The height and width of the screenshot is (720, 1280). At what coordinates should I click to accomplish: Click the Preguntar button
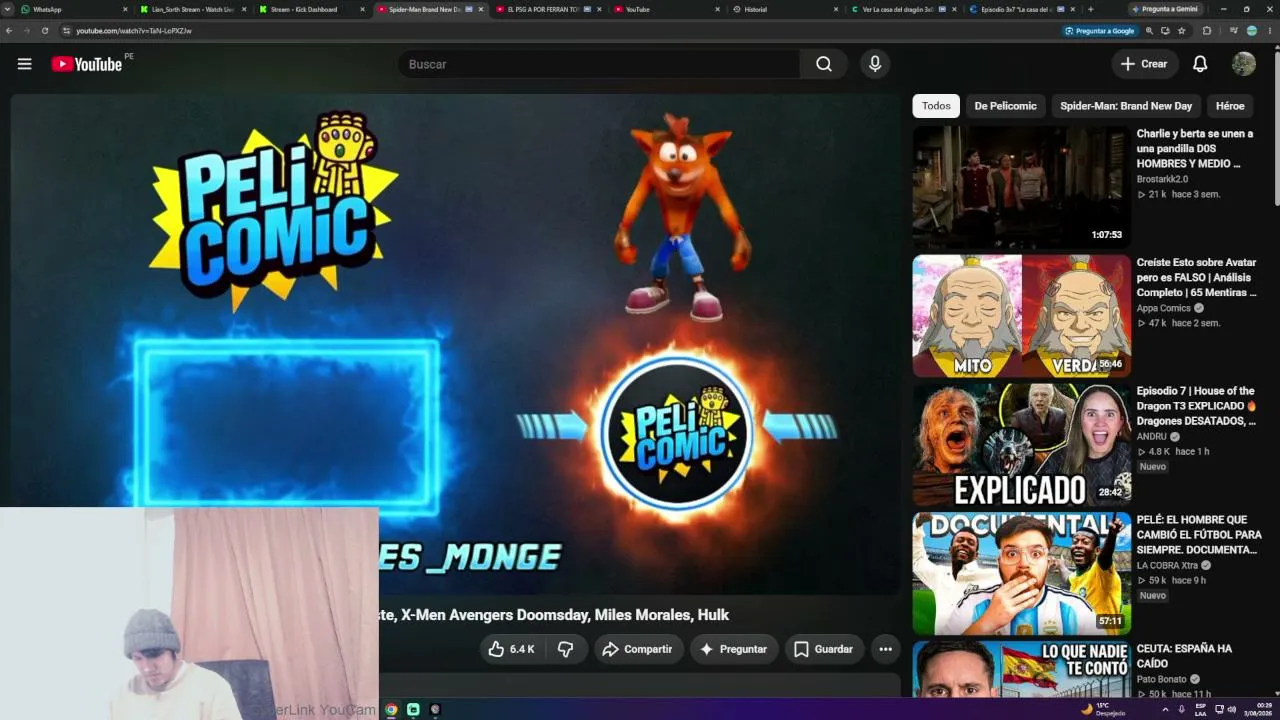733,649
